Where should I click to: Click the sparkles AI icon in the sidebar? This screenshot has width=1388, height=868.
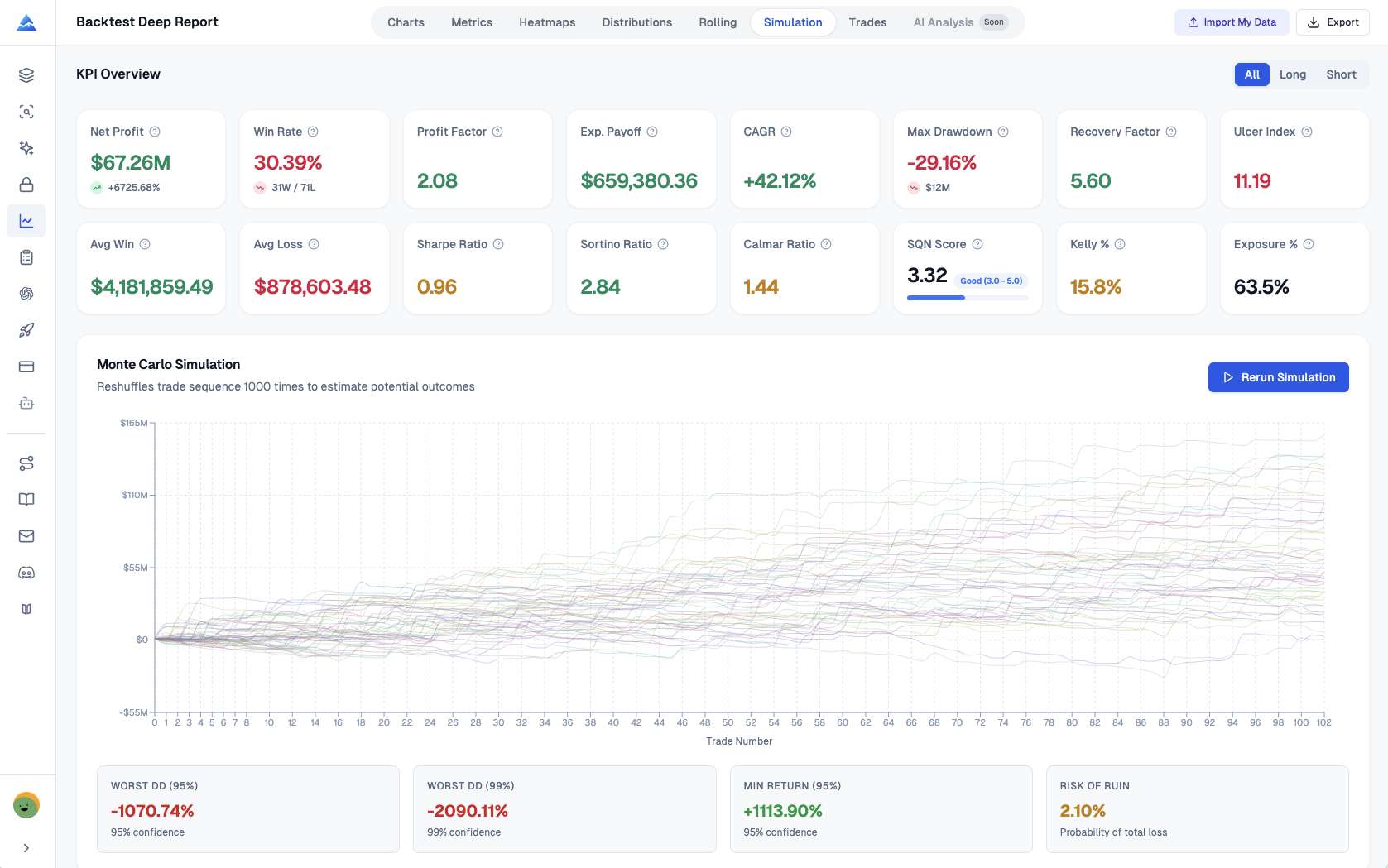tap(26, 147)
